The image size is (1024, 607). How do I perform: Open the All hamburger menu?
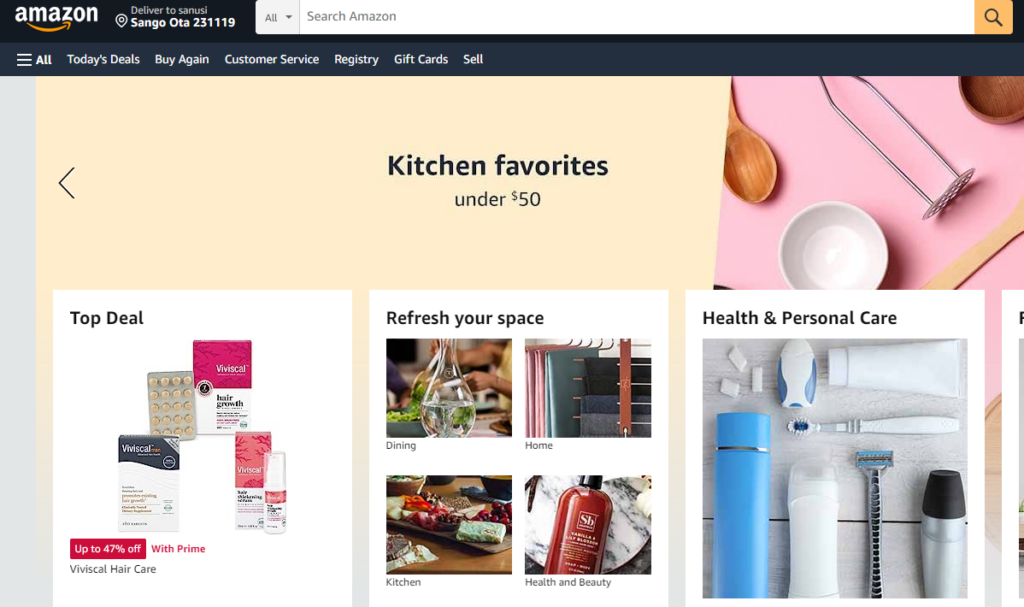pyautogui.click(x=34, y=59)
